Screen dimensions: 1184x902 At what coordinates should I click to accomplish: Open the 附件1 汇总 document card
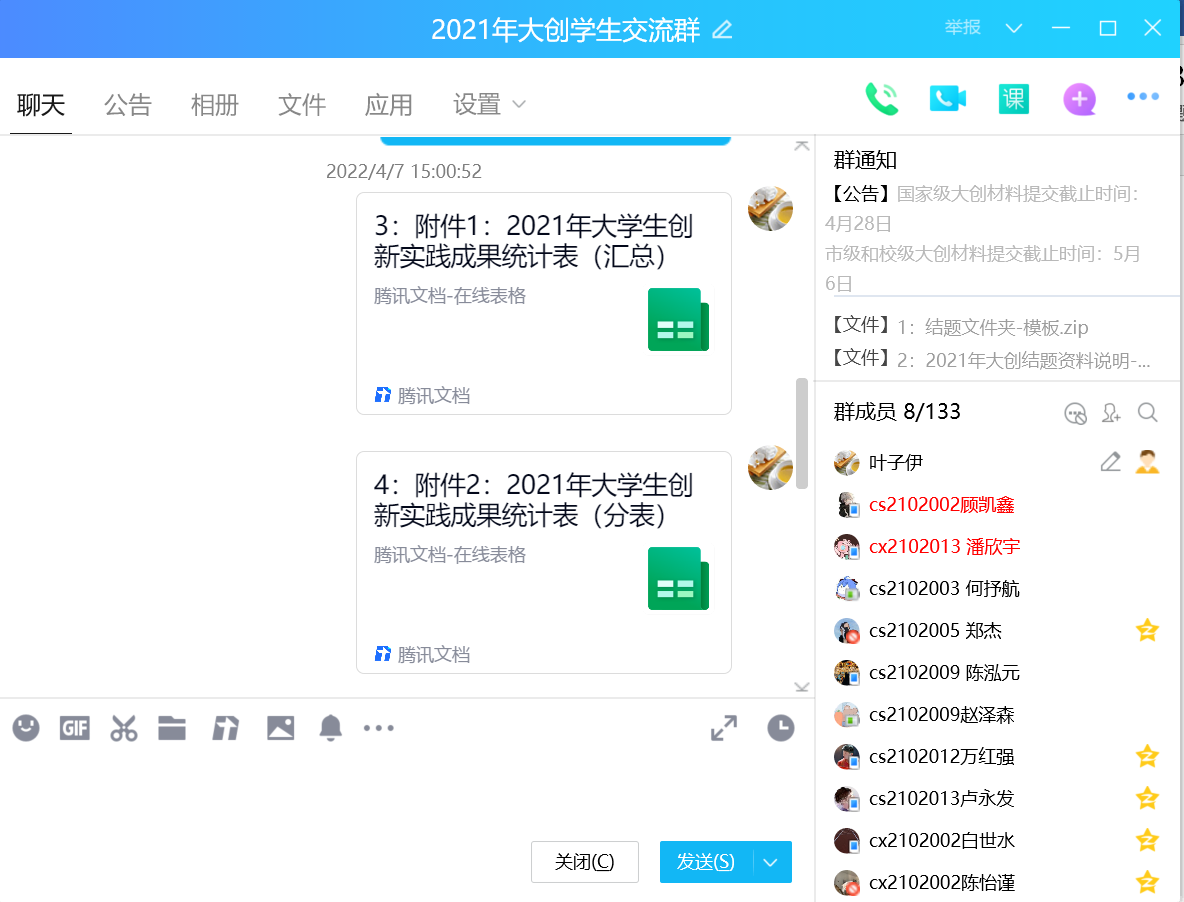(x=543, y=303)
